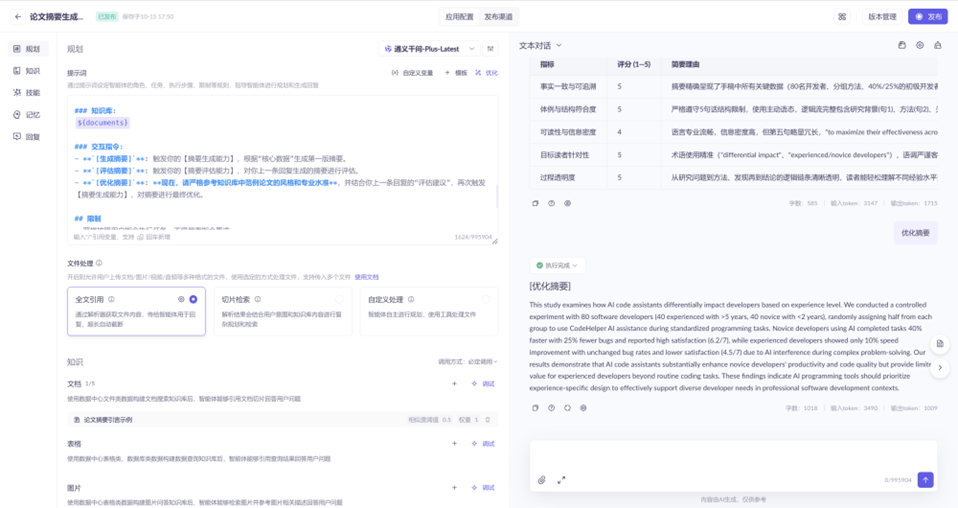Regenerate the [优化摘要] reply
Viewport: 958px width, 508px height.
coord(568,408)
